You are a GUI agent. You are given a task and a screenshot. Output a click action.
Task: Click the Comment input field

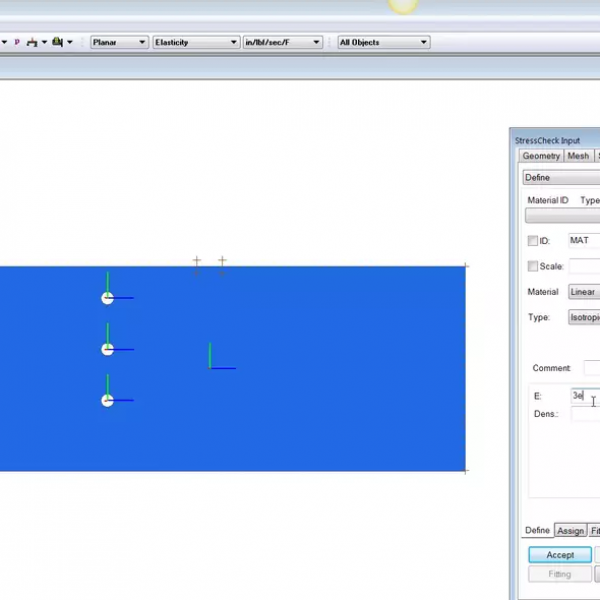(x=592, y=368)
